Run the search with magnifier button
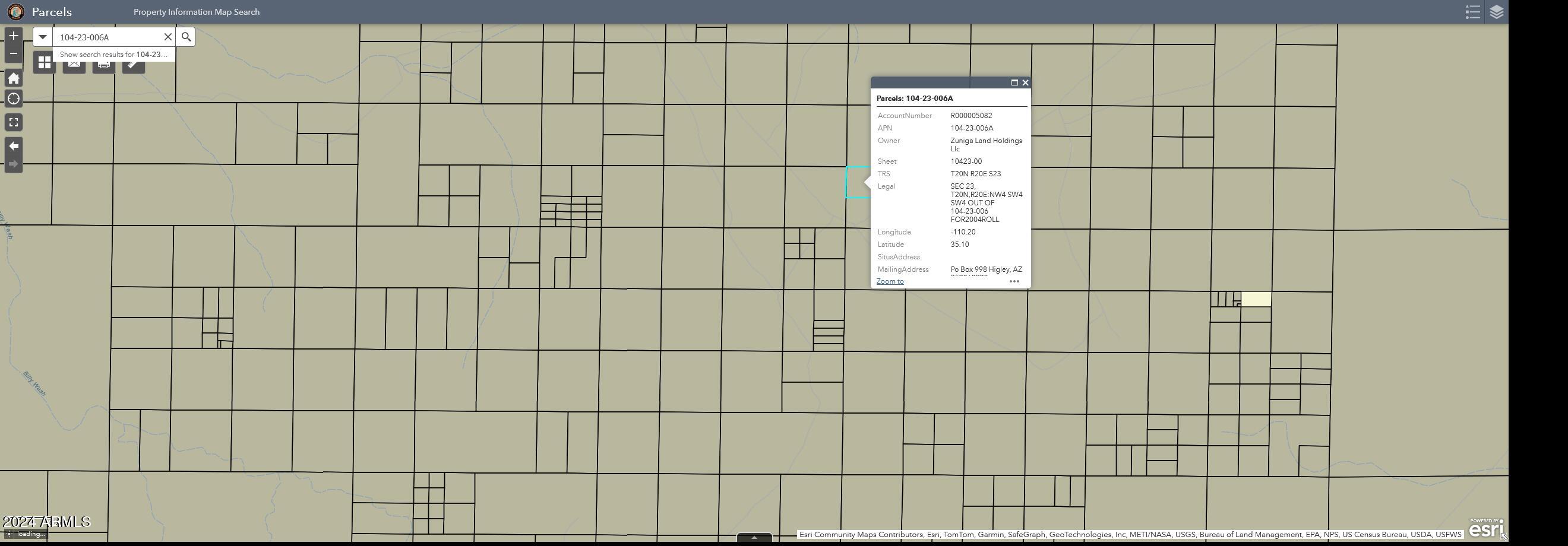The image size is (1568, 546). (x=186, y=37)
